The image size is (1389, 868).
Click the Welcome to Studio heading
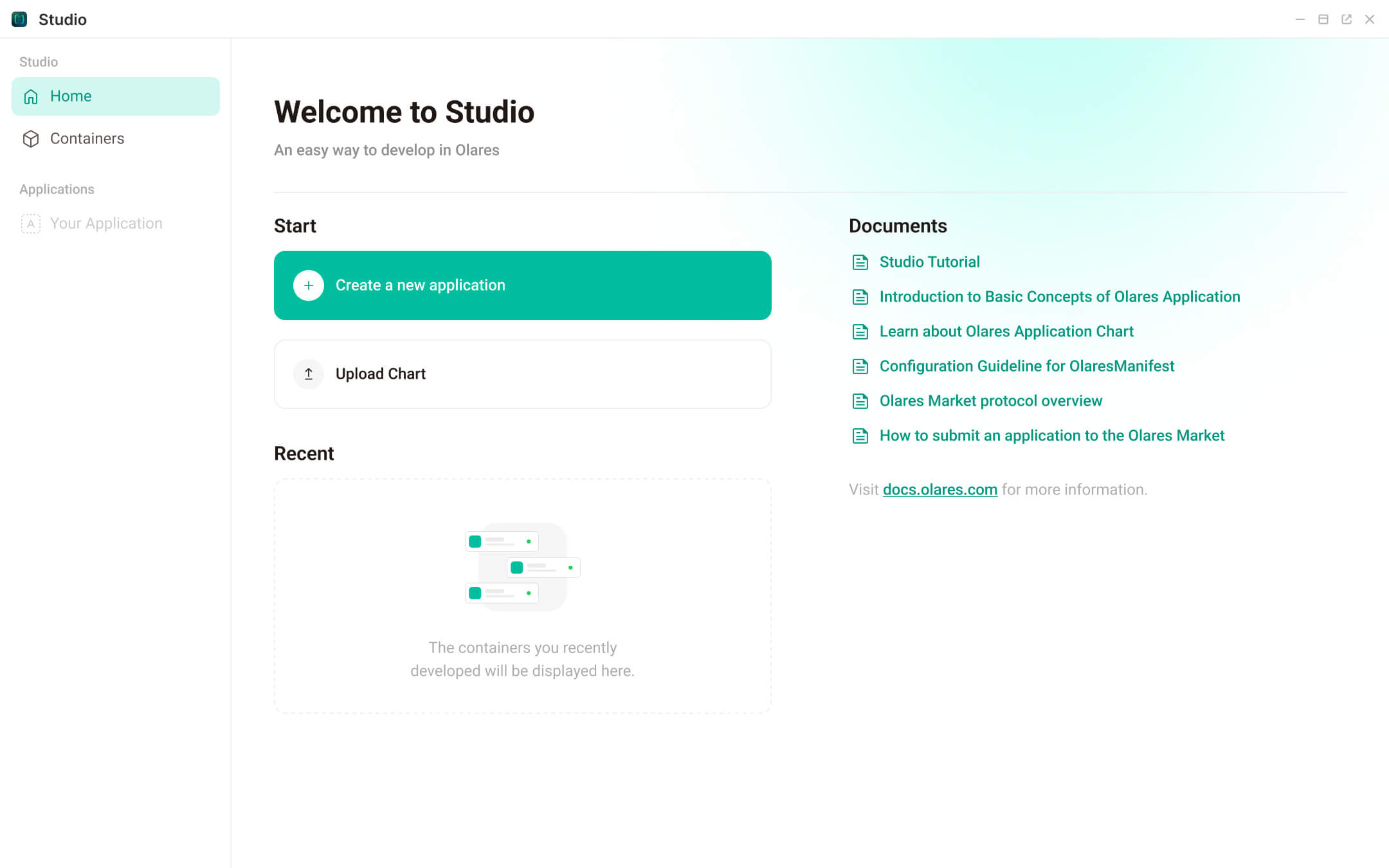pos(404,112)
